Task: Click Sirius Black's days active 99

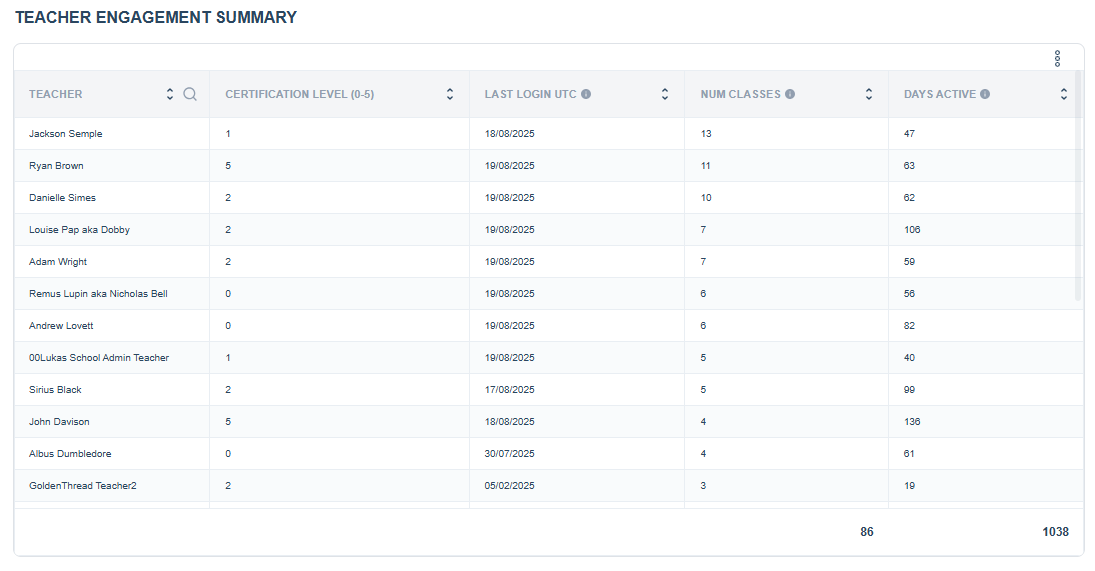Action: click(909, 390)
